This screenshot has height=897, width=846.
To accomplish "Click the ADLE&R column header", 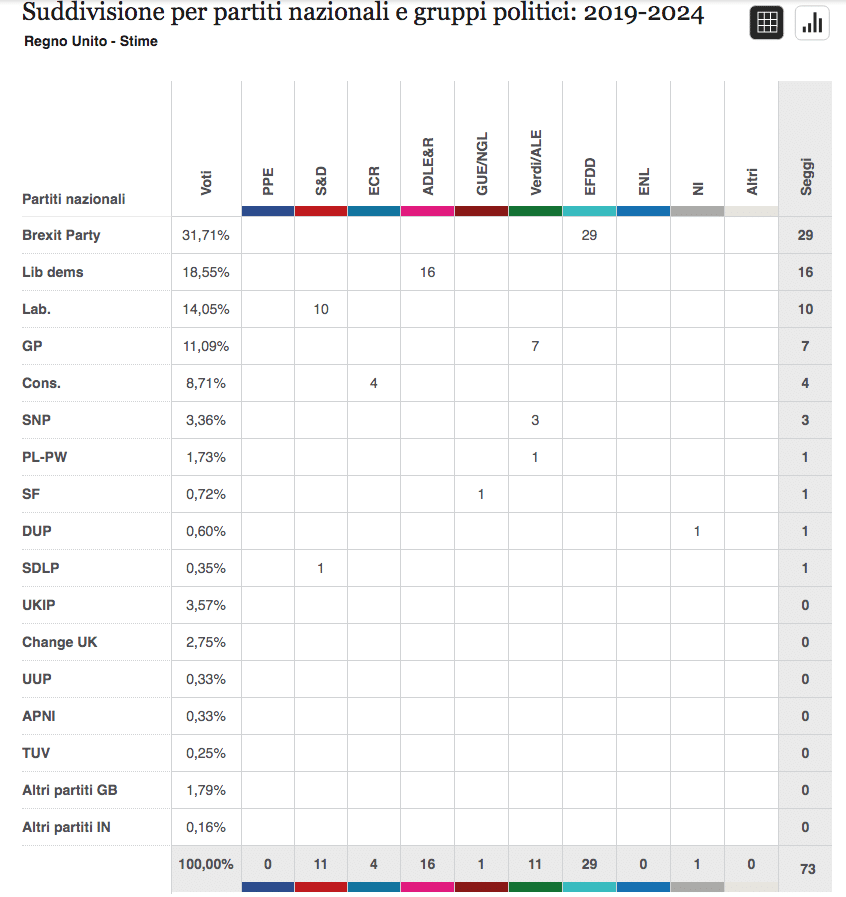I will click(x=428, y=166).
